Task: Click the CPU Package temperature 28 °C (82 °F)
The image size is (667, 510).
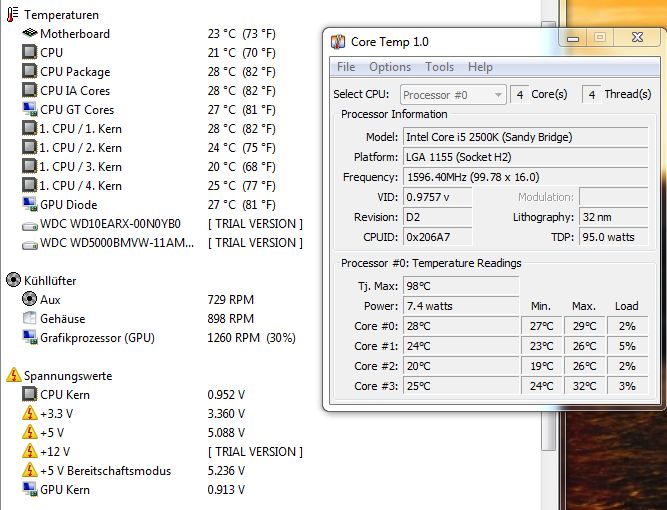Action: [242, 71]
